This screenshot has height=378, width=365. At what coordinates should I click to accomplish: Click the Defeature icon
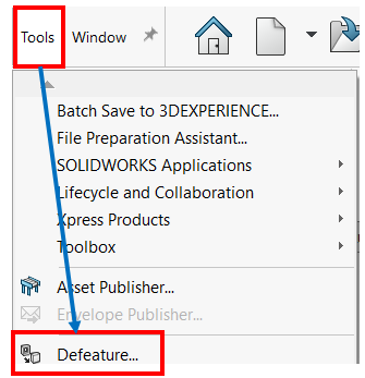pos(30,354)
